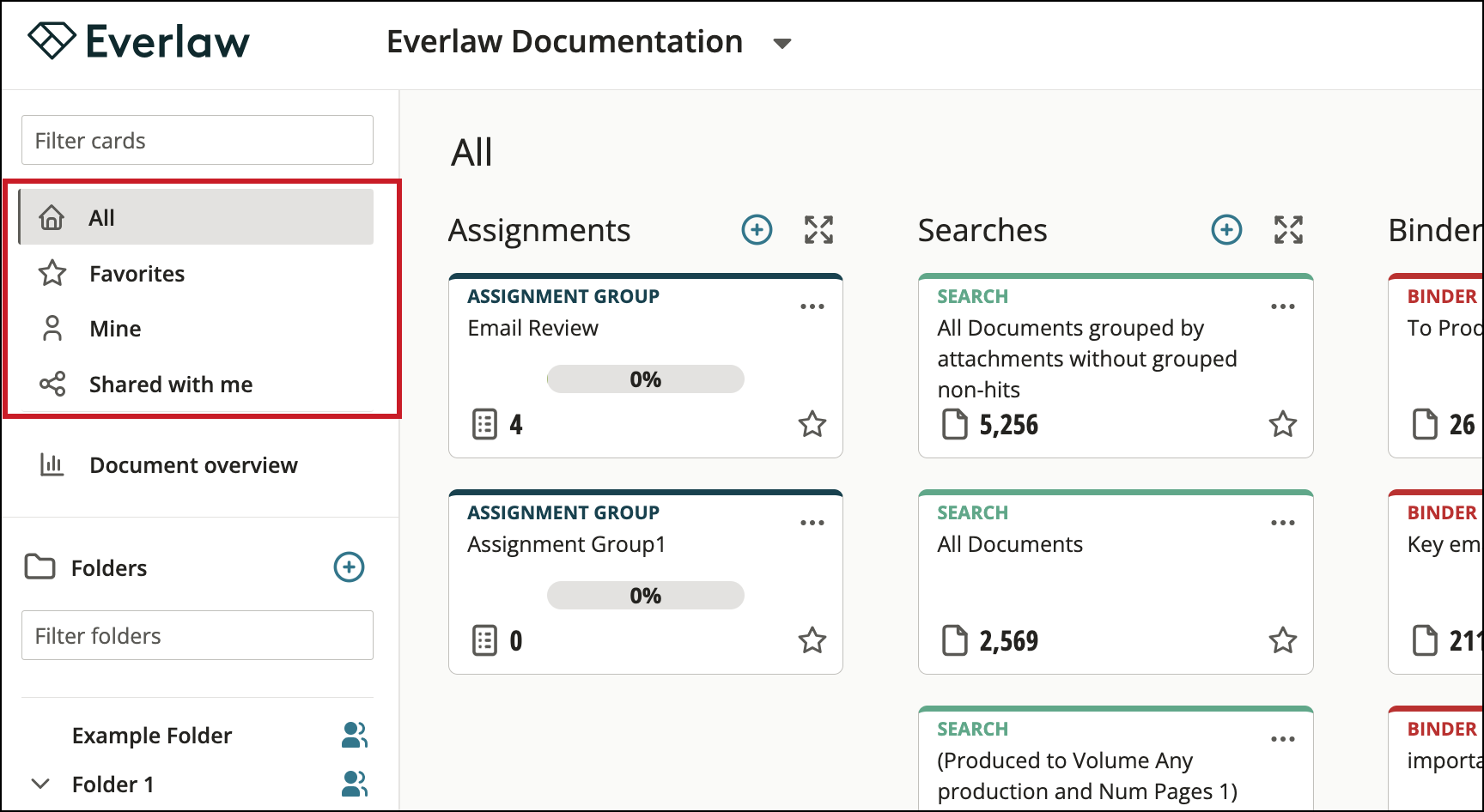Click the Folders folder icon
1484x812 pixels.
[x=40, y=567]
